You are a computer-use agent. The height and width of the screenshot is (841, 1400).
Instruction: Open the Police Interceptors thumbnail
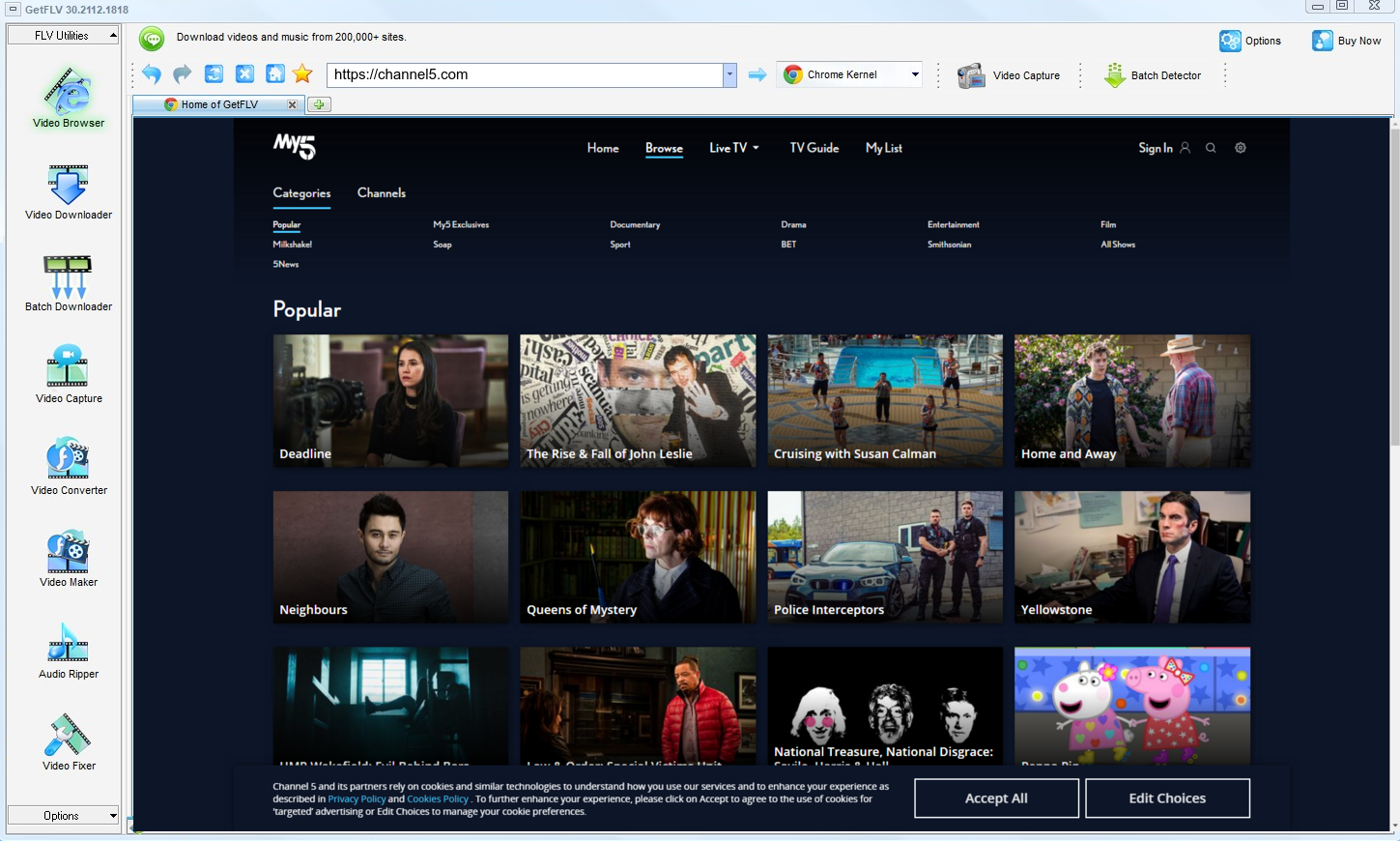coord(885,558)
